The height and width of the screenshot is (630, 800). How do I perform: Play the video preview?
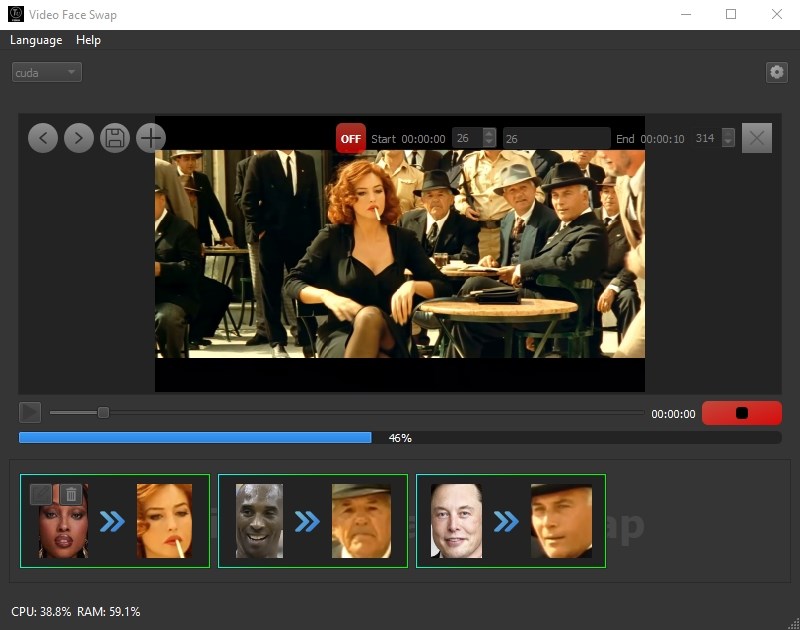(x=30, y=411)
